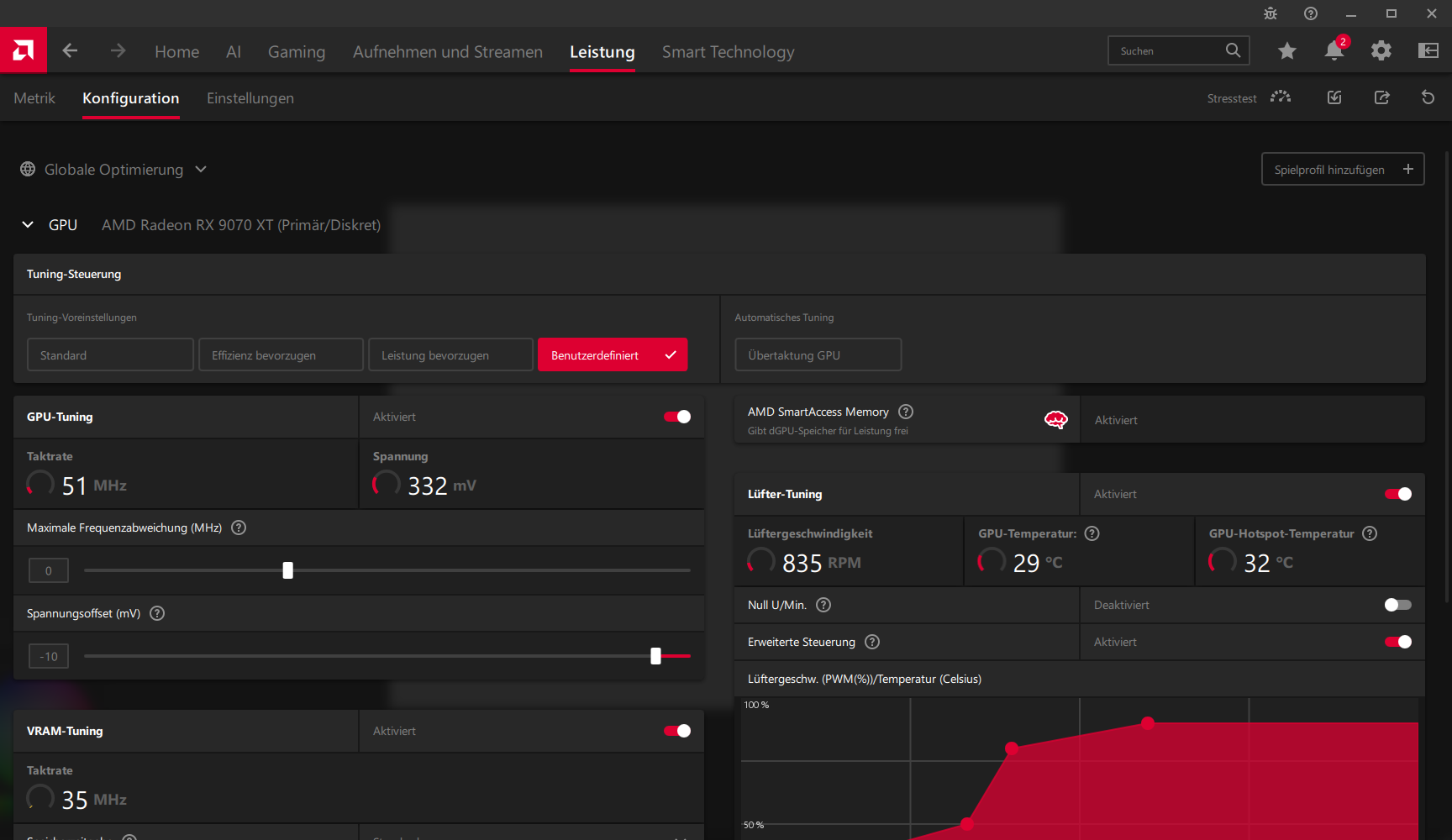Show help for Erweiterte Steuerung
Screen dimensions: 1452x840
coord(872,642)
